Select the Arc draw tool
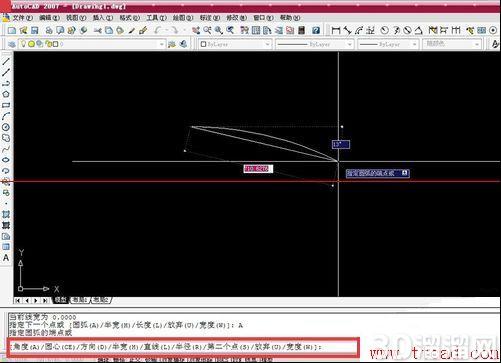Viewport: 501px width, 363px height. pos(6,116)
